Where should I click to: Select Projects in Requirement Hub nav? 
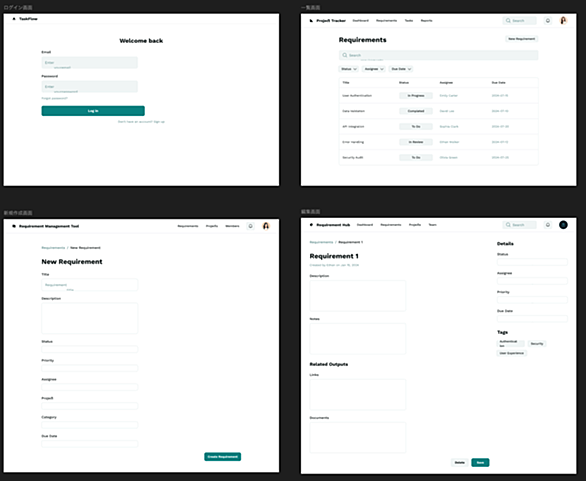(415, 225)
